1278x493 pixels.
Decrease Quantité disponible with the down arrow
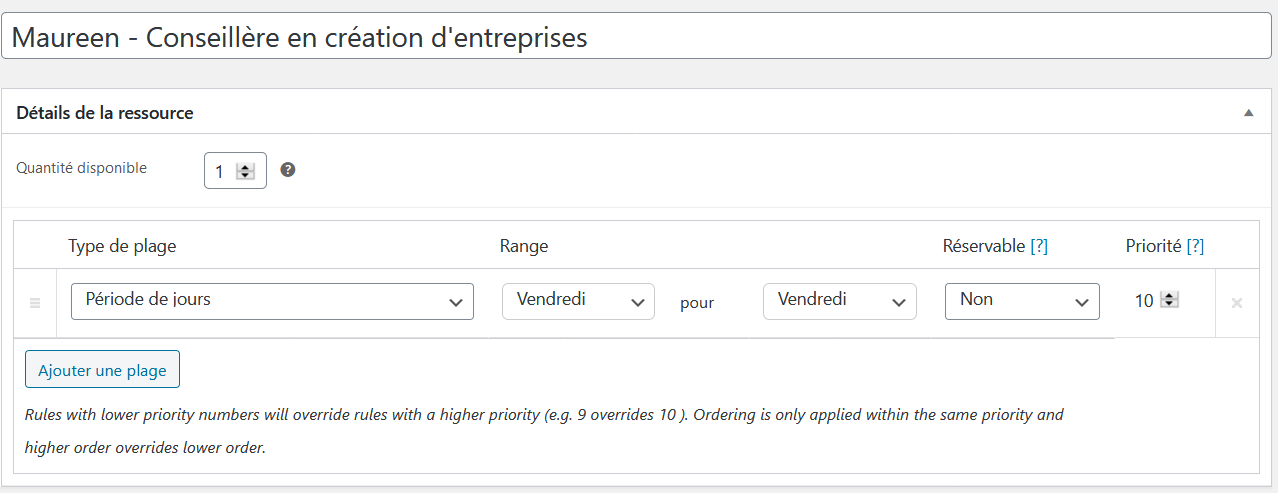pos(245,176)
